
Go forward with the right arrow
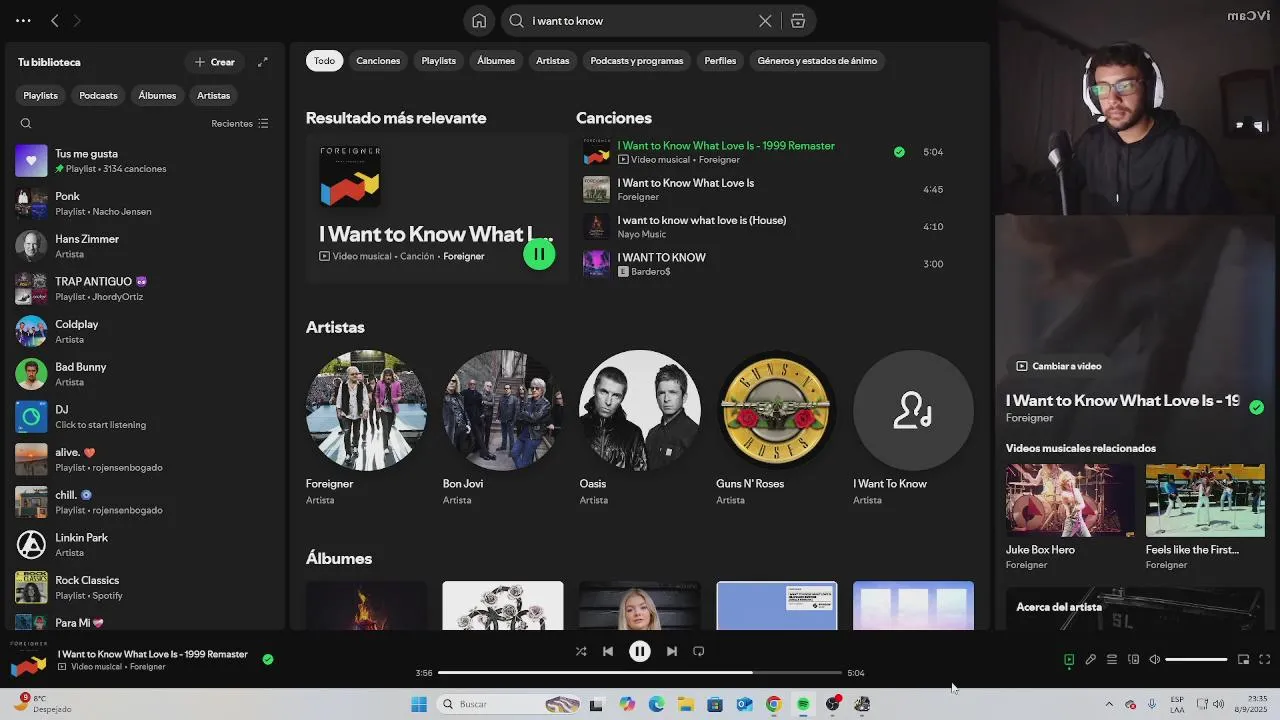[77, 20]
